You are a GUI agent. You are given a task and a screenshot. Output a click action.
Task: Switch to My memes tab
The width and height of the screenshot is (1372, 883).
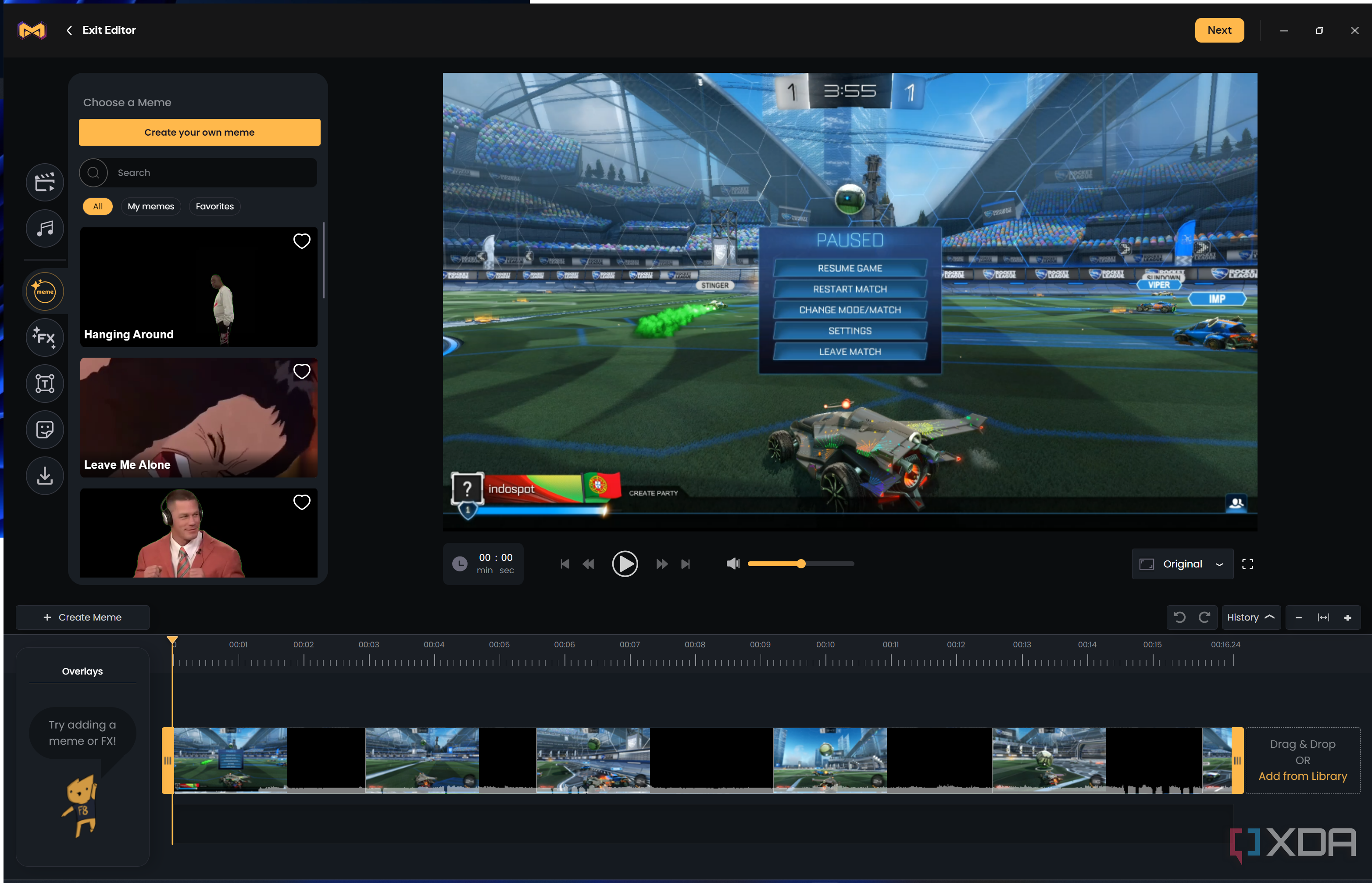[151, 206]
